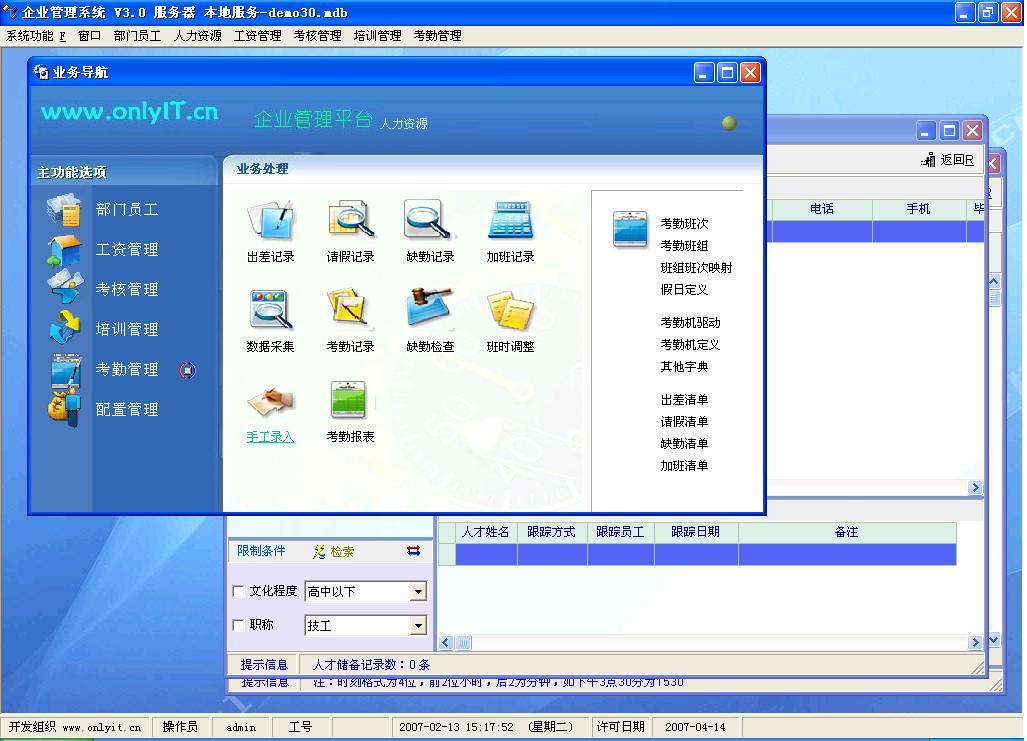
Task: Open the 班时调整 shift adjustment icon
Action: [510, 311]
